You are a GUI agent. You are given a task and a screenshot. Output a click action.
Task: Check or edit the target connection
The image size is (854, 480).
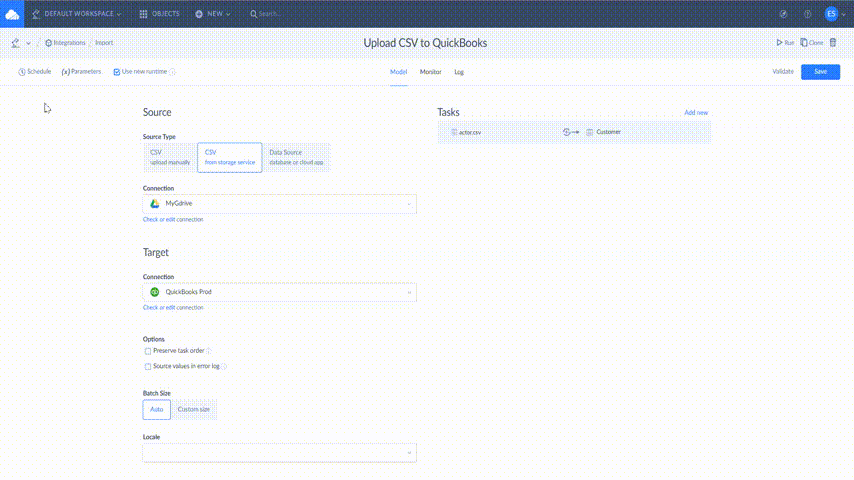[x=173, y=308]
